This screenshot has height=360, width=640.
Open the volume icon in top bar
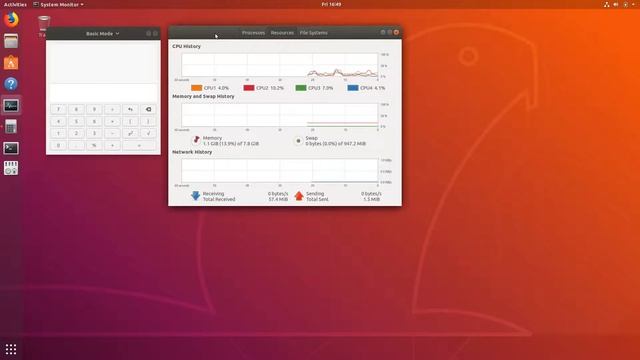(x=616, y=4)
